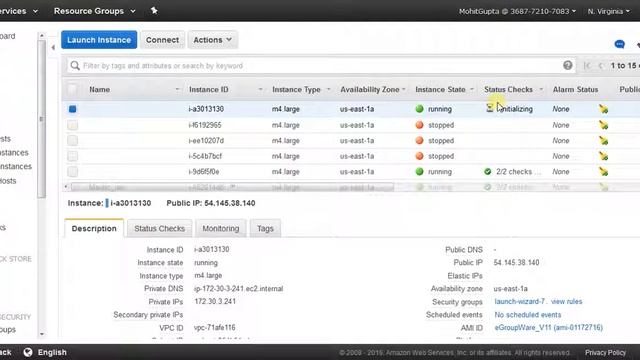Click instance ID i-9d6f5f0e in table
The image size is (640, 360).
[204, 171]
